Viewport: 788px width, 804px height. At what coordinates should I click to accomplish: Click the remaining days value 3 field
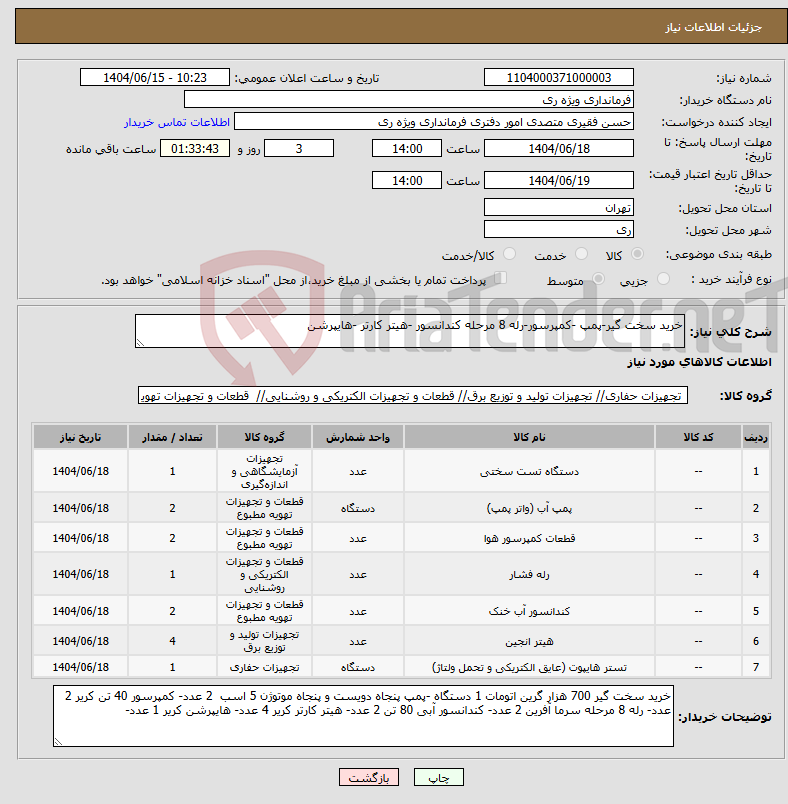click(x=299, y=149)
